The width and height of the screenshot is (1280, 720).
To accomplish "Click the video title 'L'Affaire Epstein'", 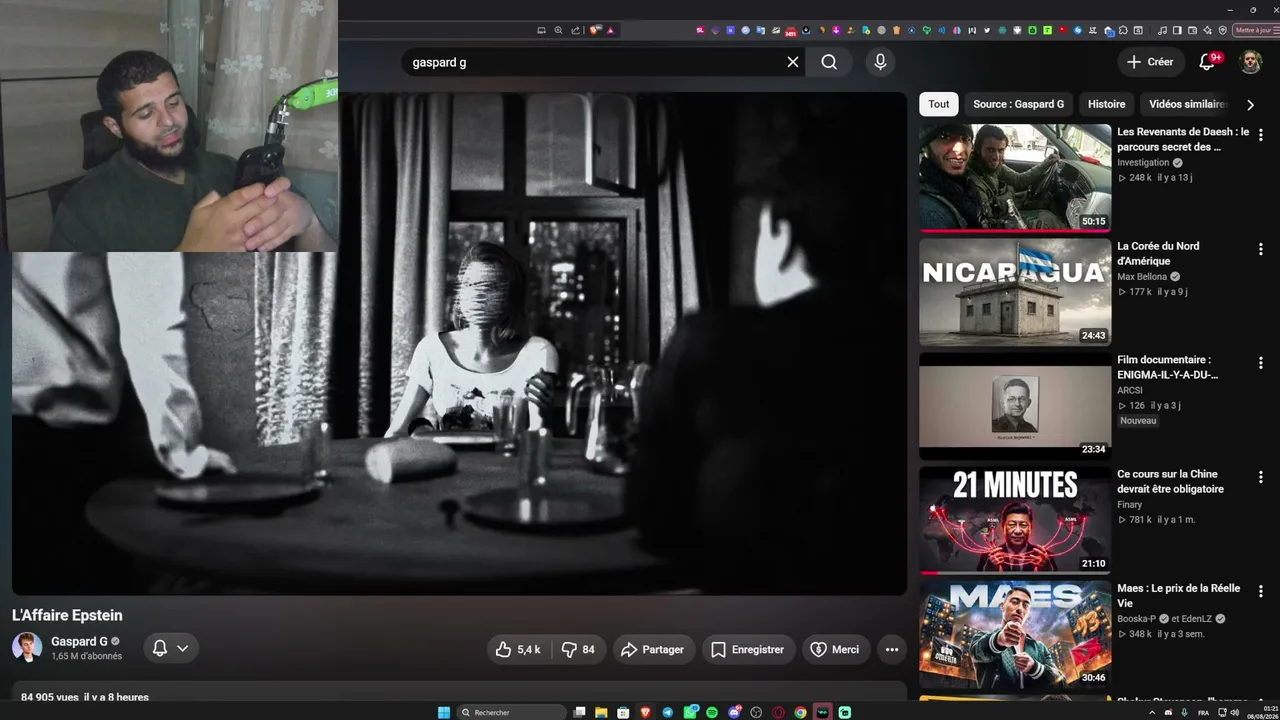I will click(67, 615).
